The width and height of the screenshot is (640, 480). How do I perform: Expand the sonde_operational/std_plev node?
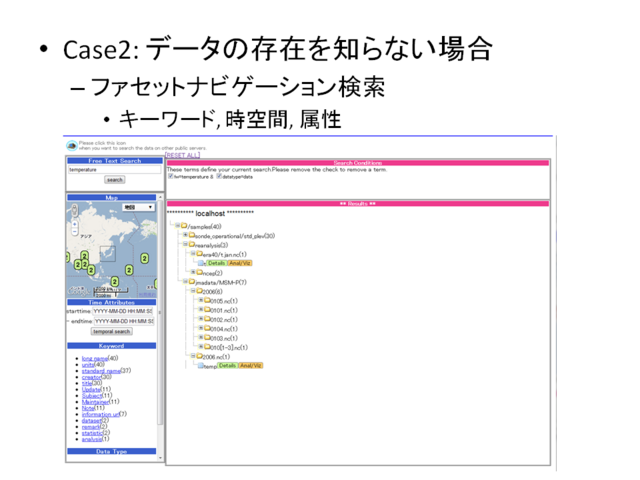click(x=186, y=235)
